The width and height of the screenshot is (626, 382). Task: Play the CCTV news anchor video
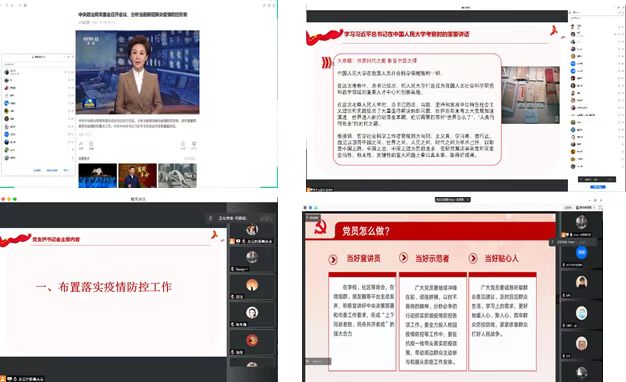pyautogui.click(x=138, y=72)
